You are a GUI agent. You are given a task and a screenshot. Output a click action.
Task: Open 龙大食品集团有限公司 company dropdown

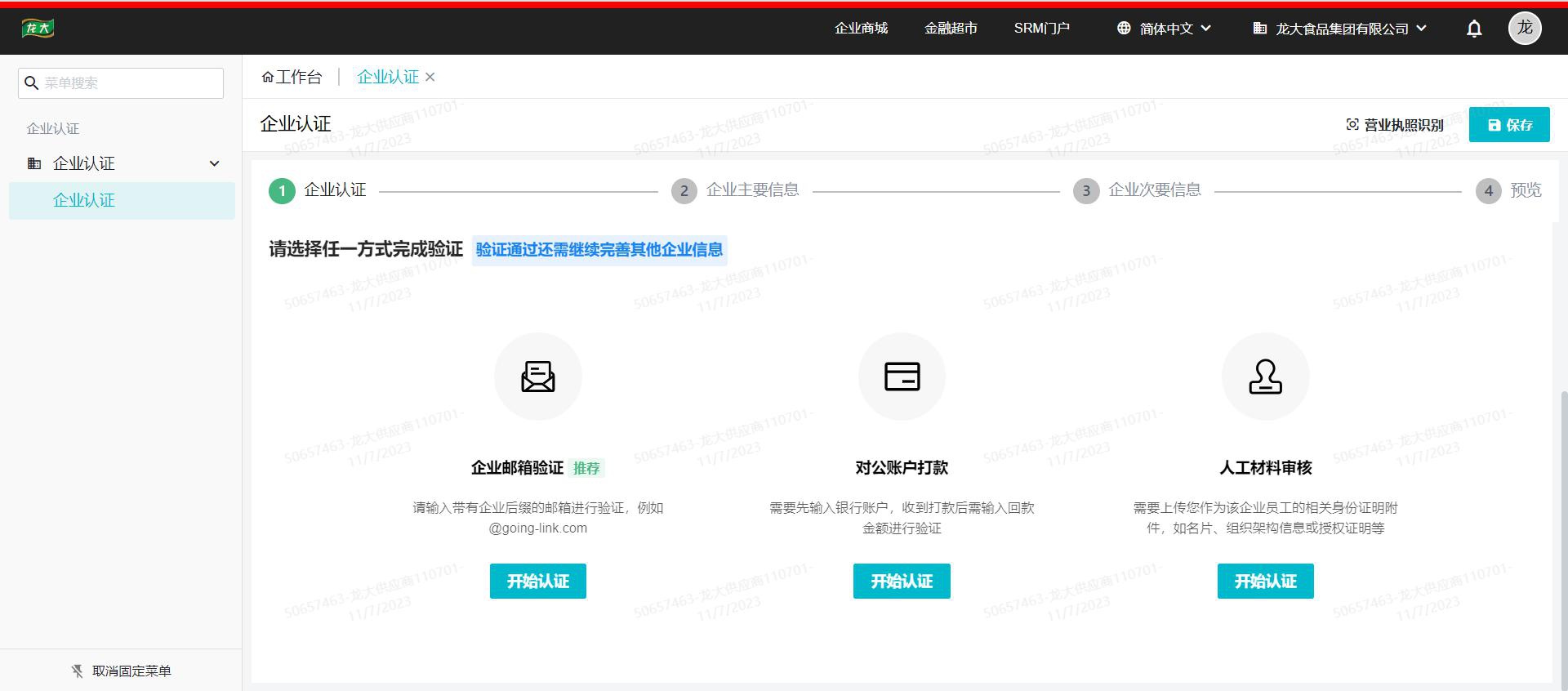click(x=1339, y=29)
